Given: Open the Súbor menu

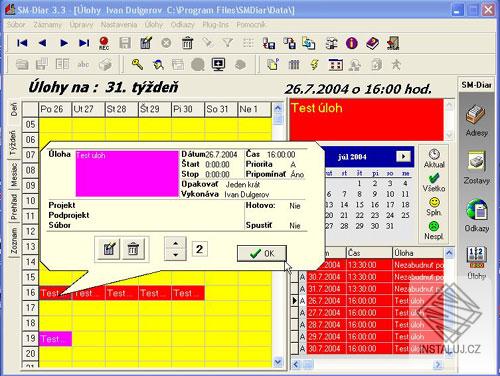Looking at the screenshot, I should click(x=16, y=25).
